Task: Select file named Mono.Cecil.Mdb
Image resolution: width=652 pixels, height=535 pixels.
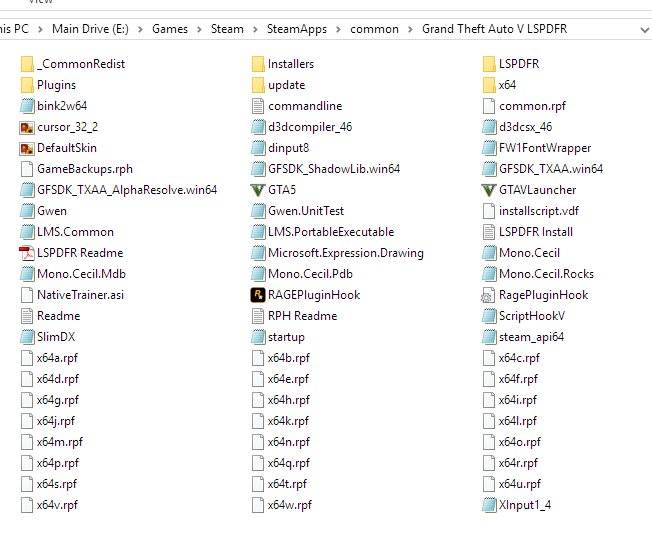Action: 81,274
